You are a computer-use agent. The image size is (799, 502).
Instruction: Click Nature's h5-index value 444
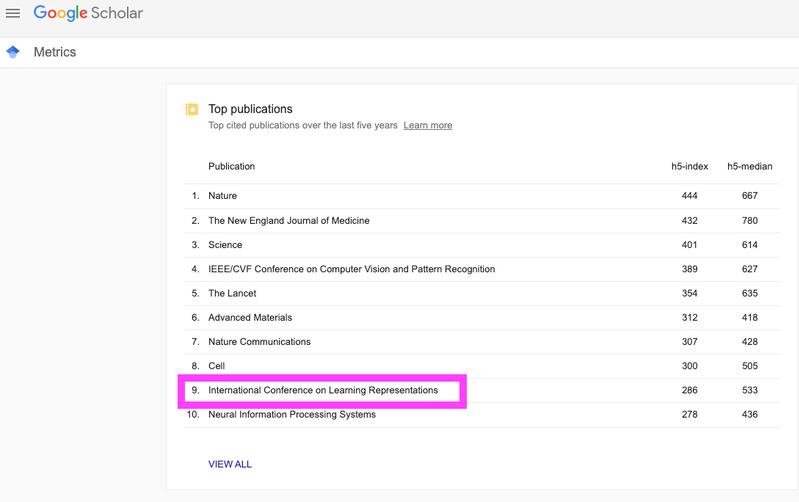[x=689, y=196]
